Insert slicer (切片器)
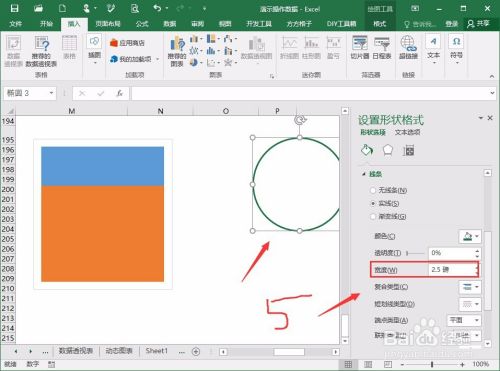This screenshot has height=371, width=500. click(x=360, y=47)
